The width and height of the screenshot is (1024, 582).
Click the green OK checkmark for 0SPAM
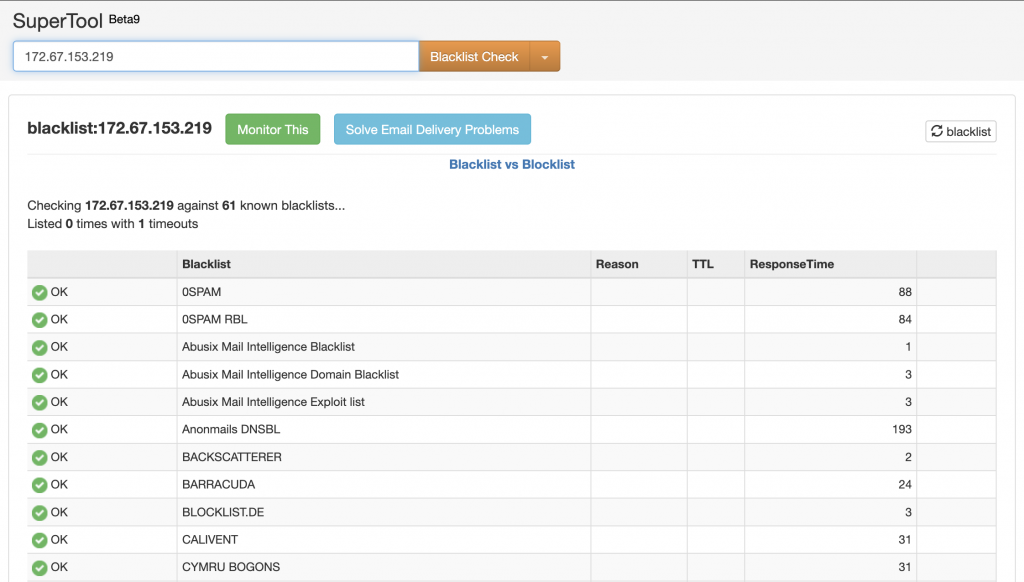(39, 293)
